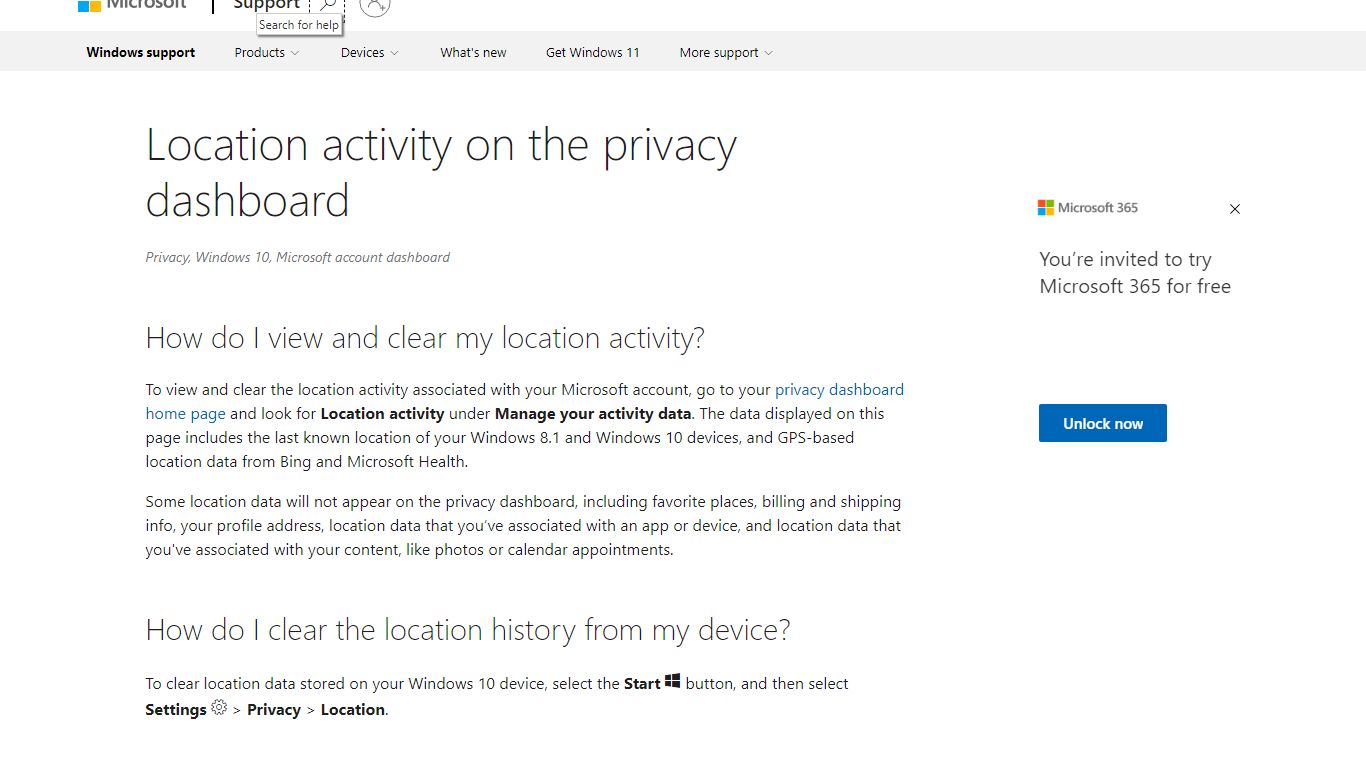Open Get Windows 11 menu item

coord(592,52)
